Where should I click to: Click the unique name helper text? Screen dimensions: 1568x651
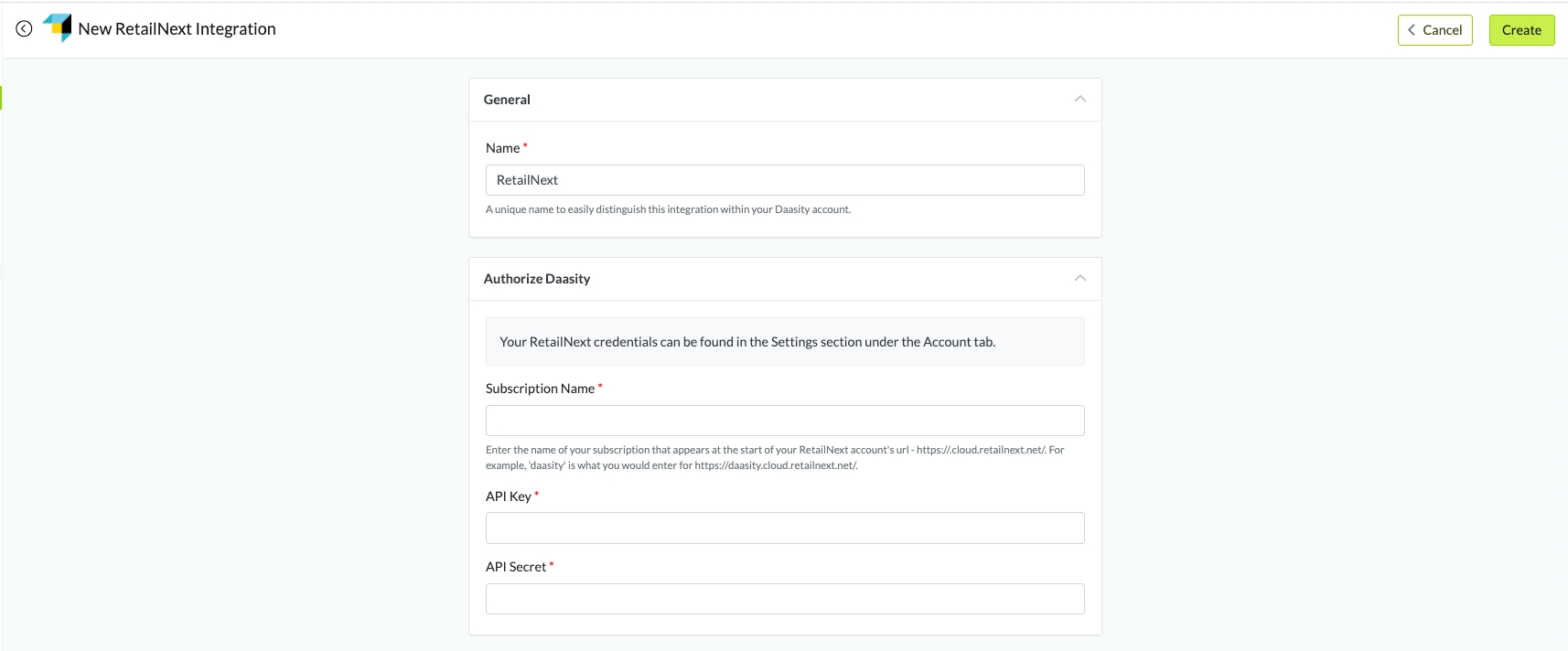pyautogui.click(x=668, y=209)
